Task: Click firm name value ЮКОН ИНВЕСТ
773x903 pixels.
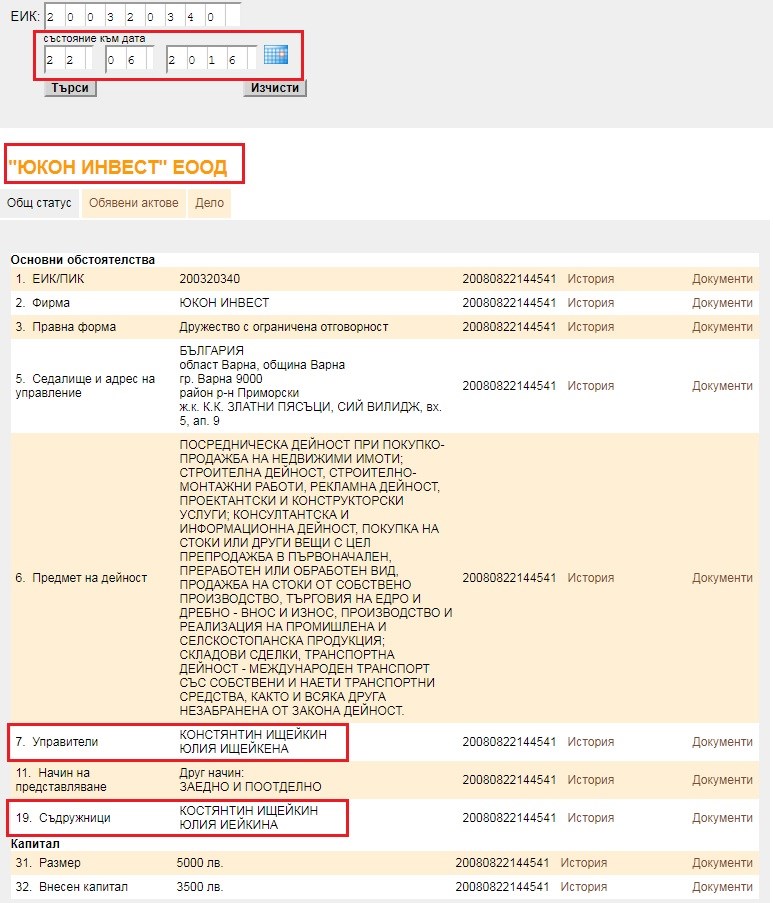Action: click(x=224, y=303)
